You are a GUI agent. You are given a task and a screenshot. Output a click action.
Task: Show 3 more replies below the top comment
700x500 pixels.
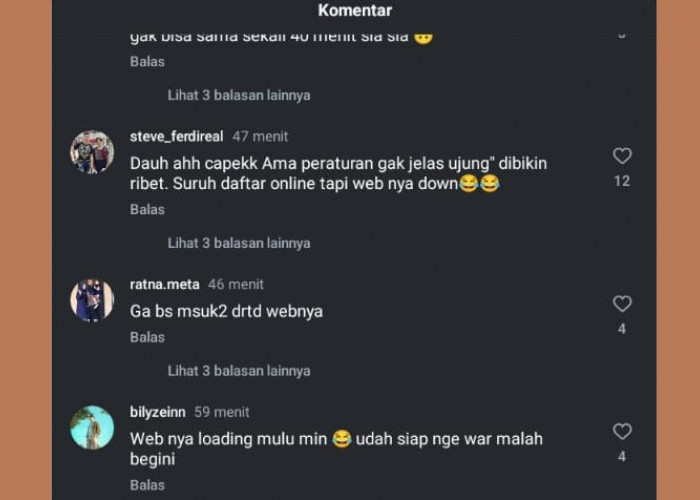click(x=239, y=95)
